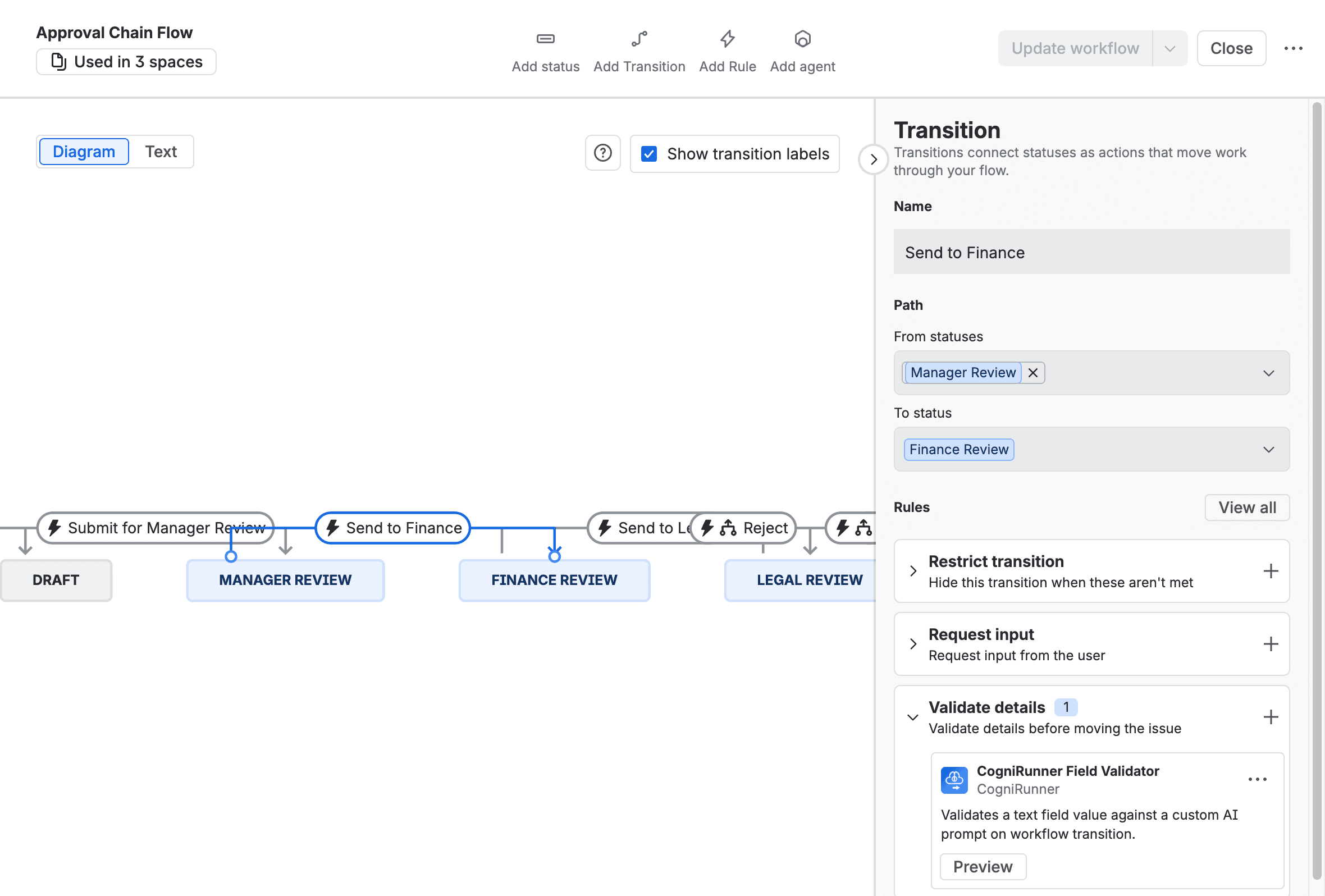This screenshot has height=896, width=1325.
Task: Select the Send to Finance transition label
Action: click(392, 528)
